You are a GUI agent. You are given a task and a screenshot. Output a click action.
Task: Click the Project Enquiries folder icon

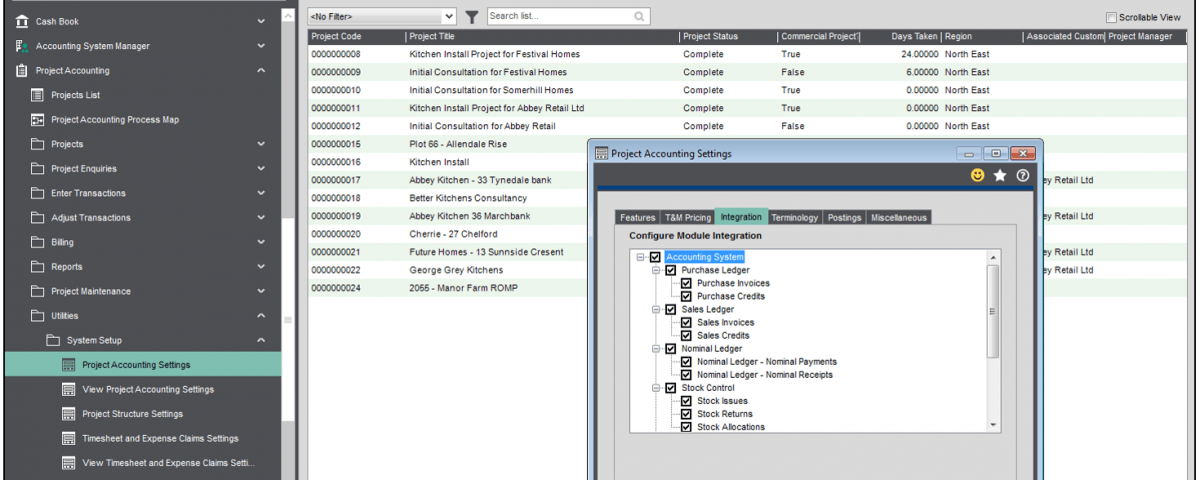pos(37,169)
